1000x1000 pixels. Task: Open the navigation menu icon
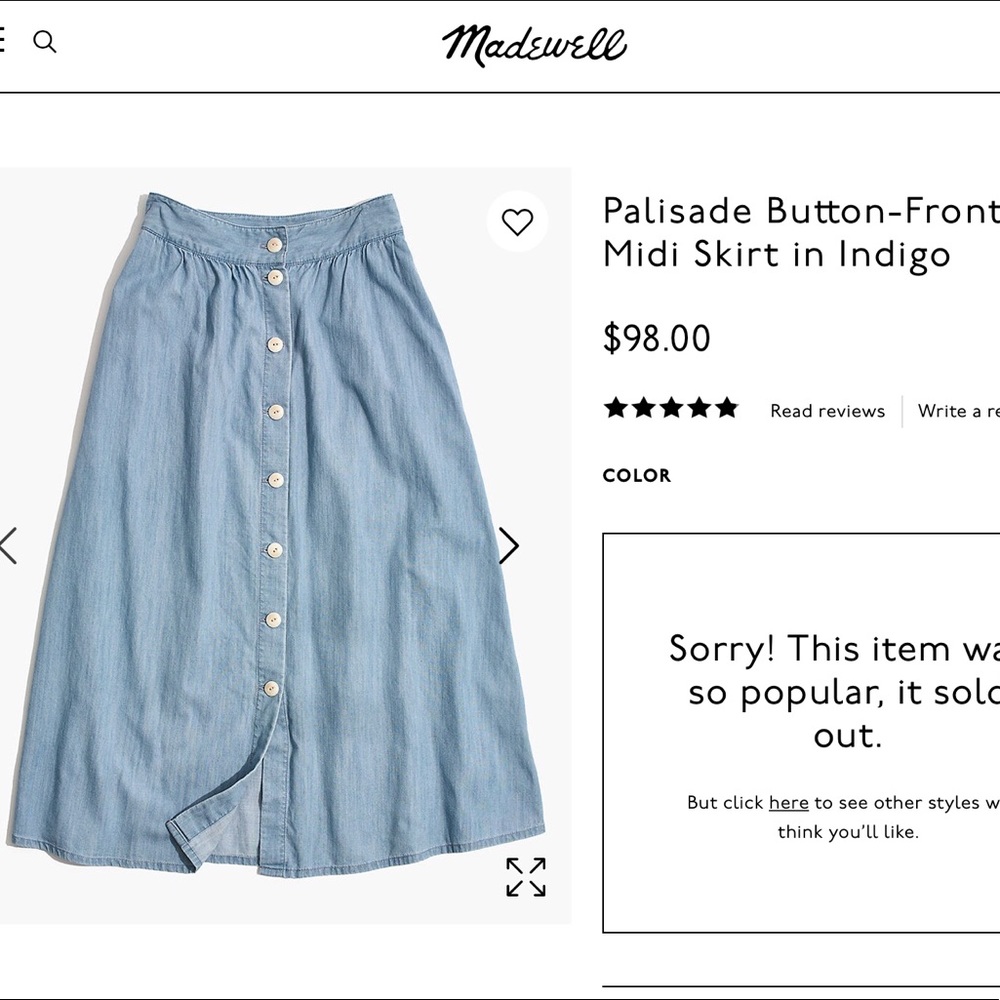(3, 42)
